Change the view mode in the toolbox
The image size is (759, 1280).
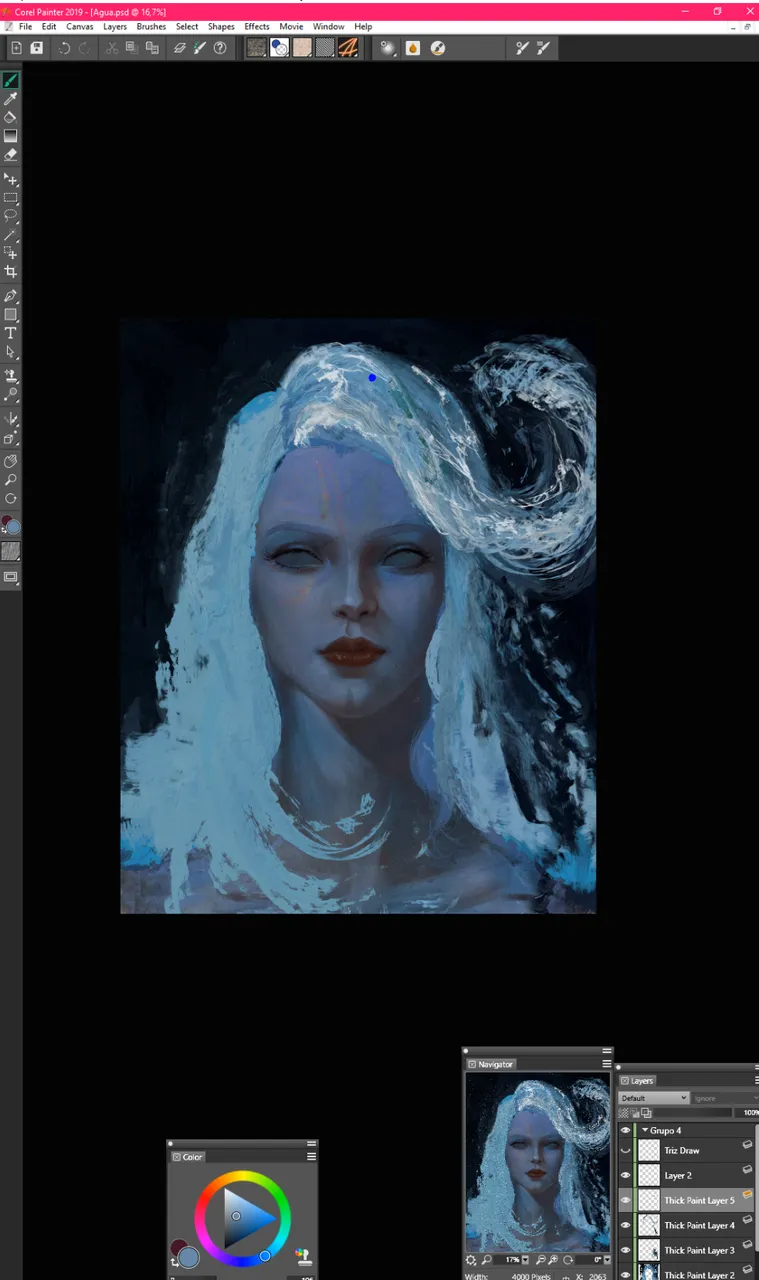click(x=11, y=577)
